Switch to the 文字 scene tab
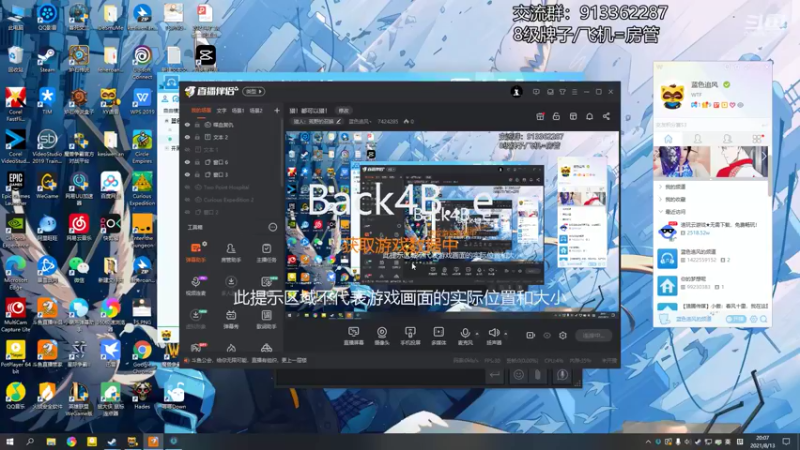The image size is (800, 450). pyautogui.click(x=221, y=111)
